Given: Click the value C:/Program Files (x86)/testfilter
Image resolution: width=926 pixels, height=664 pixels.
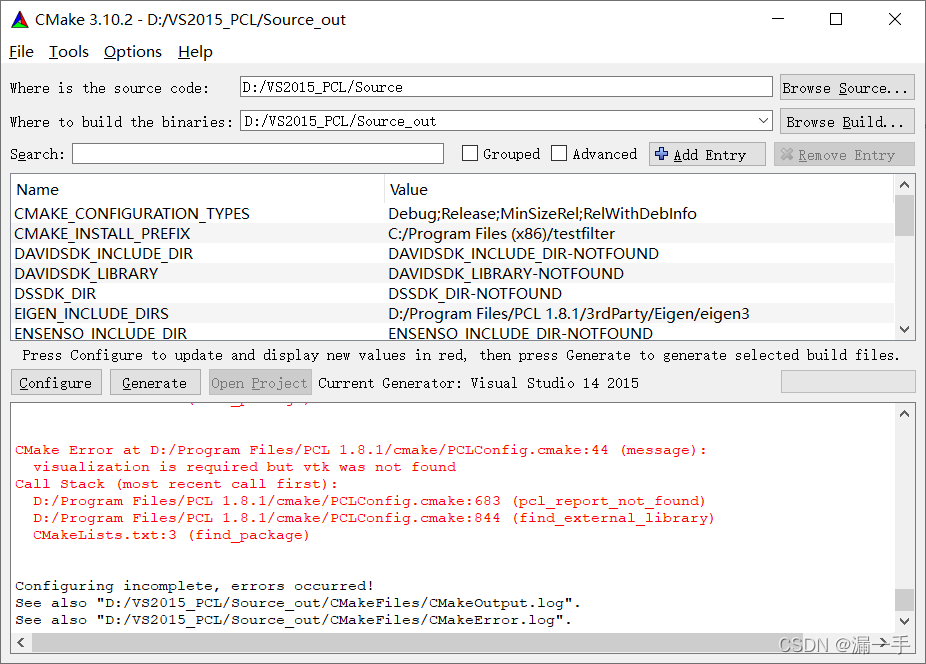Looking at the screenshot, I should pos(501,233).
